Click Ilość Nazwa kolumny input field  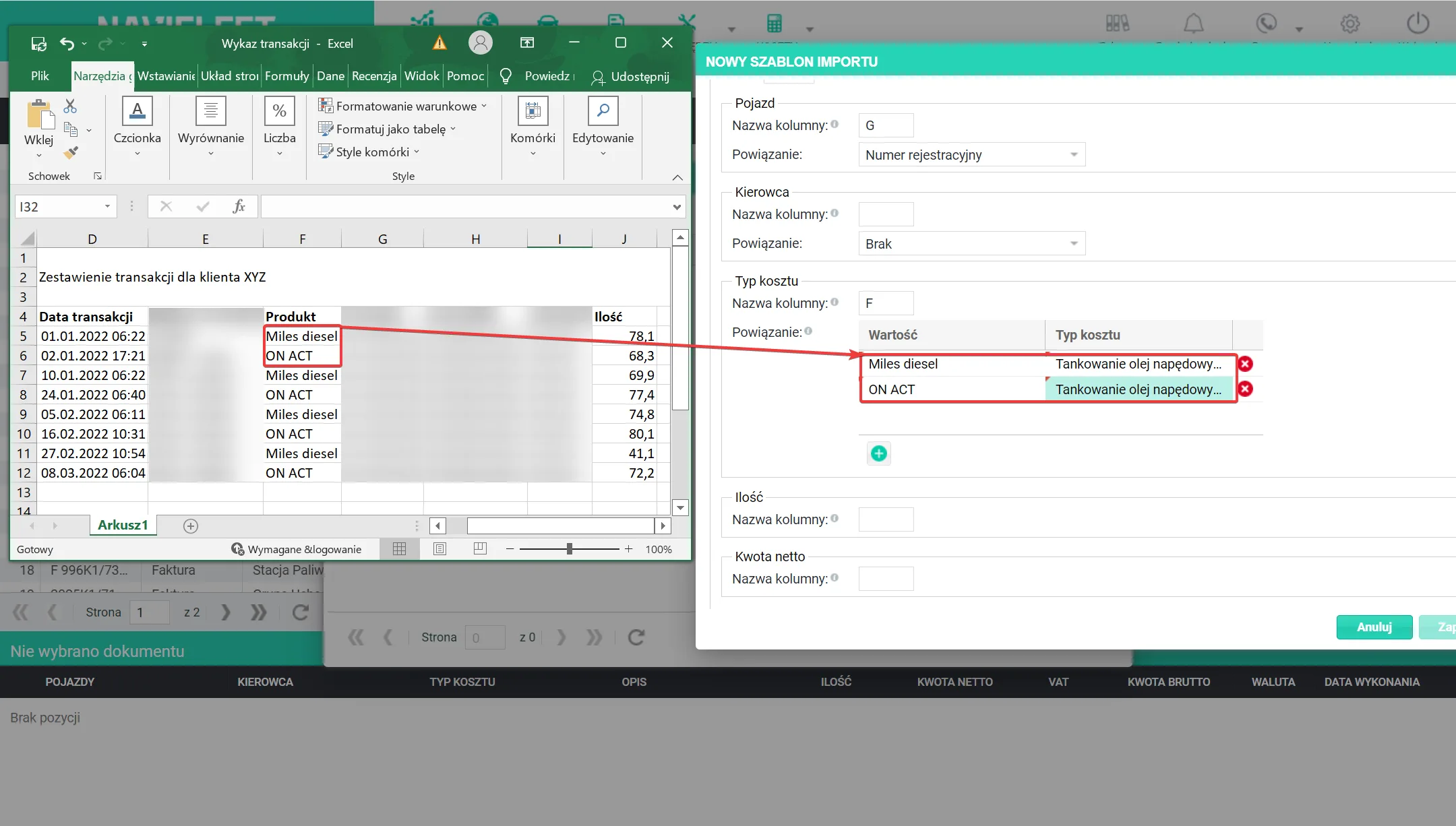[886, 519]
